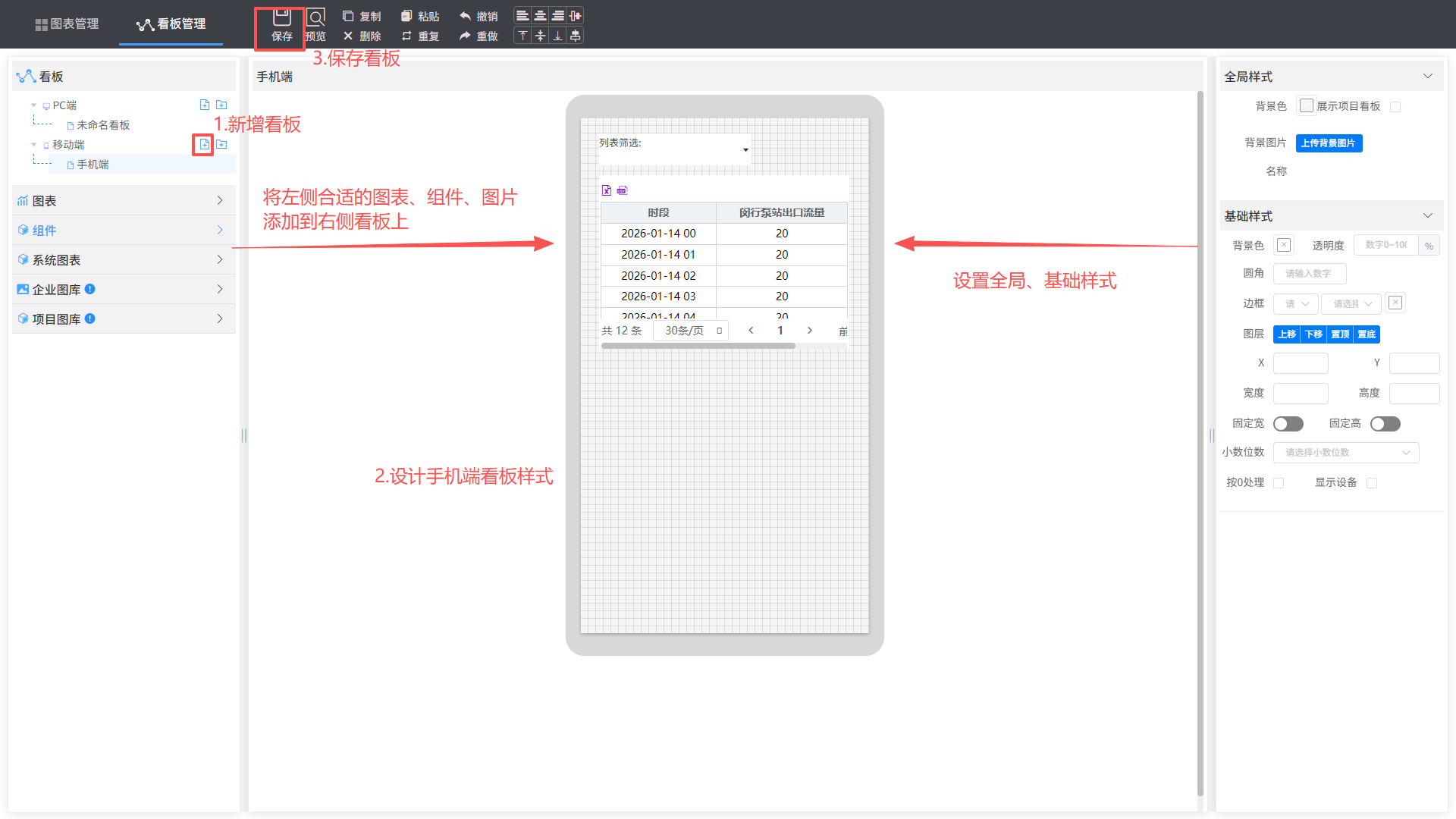Click the 上传背景图片 button

coord(1329,143)
